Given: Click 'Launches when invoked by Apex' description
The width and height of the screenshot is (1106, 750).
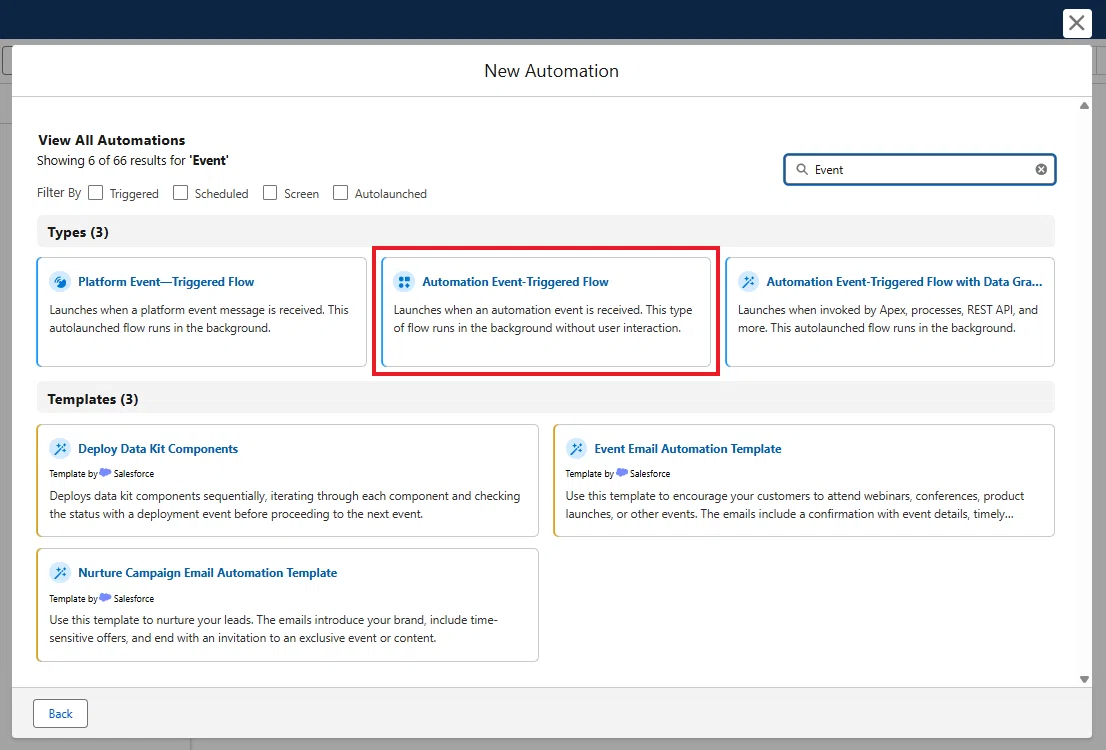Looking at the screenshot, I should point(887,319).
